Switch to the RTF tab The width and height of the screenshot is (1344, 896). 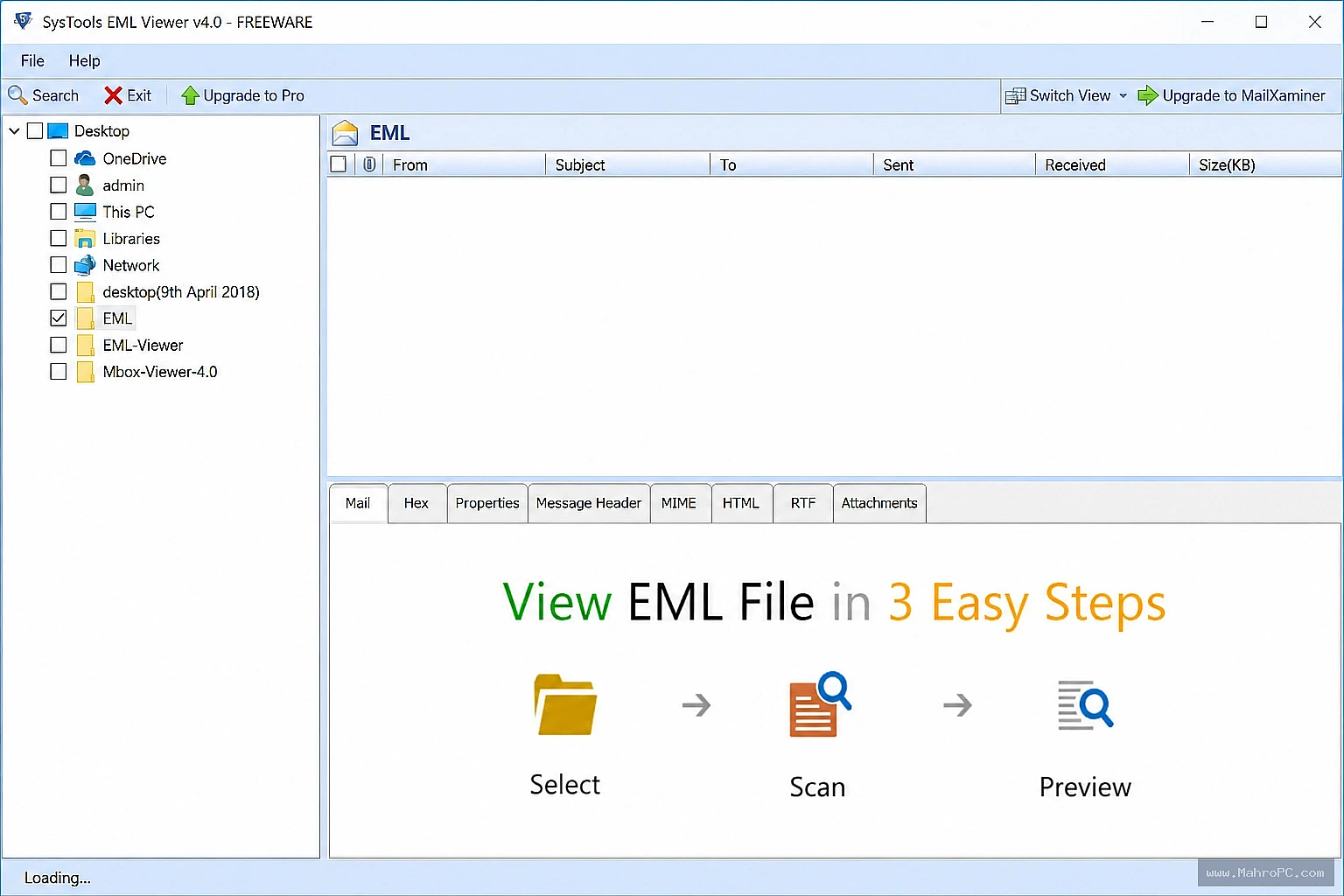[x=803, y=503]
